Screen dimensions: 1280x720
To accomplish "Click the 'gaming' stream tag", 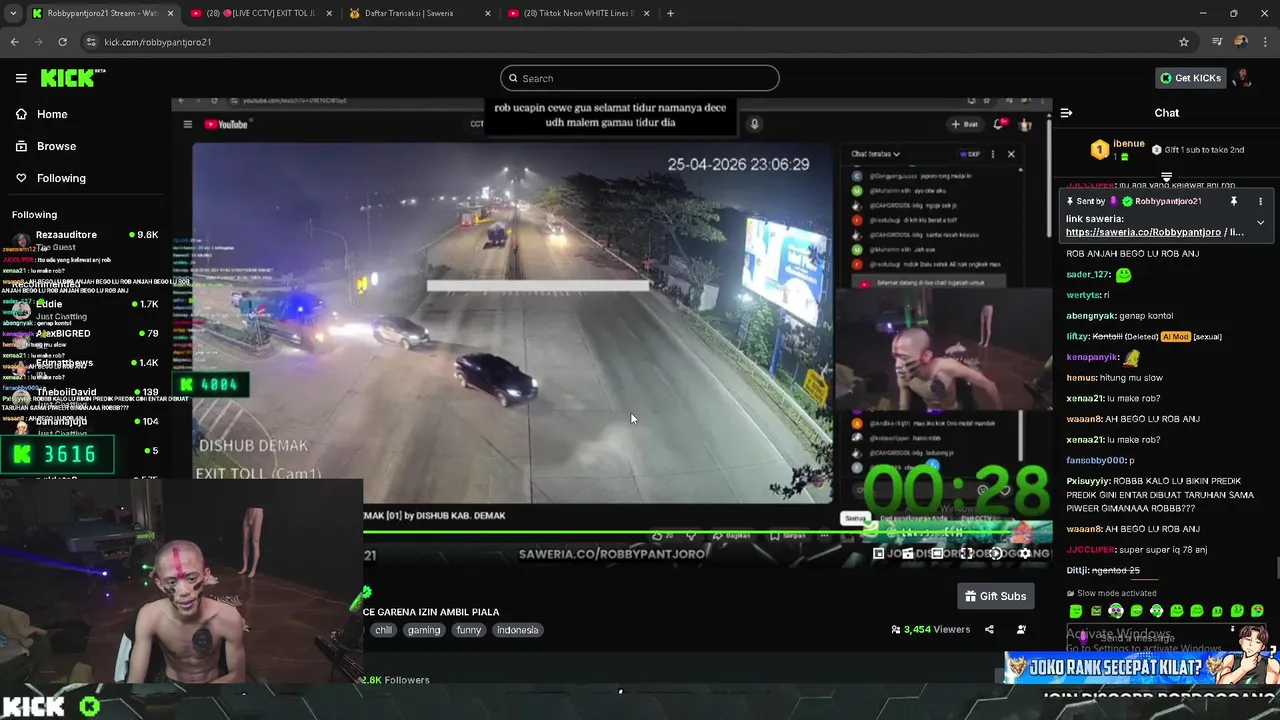I will [x=424, y=630].
